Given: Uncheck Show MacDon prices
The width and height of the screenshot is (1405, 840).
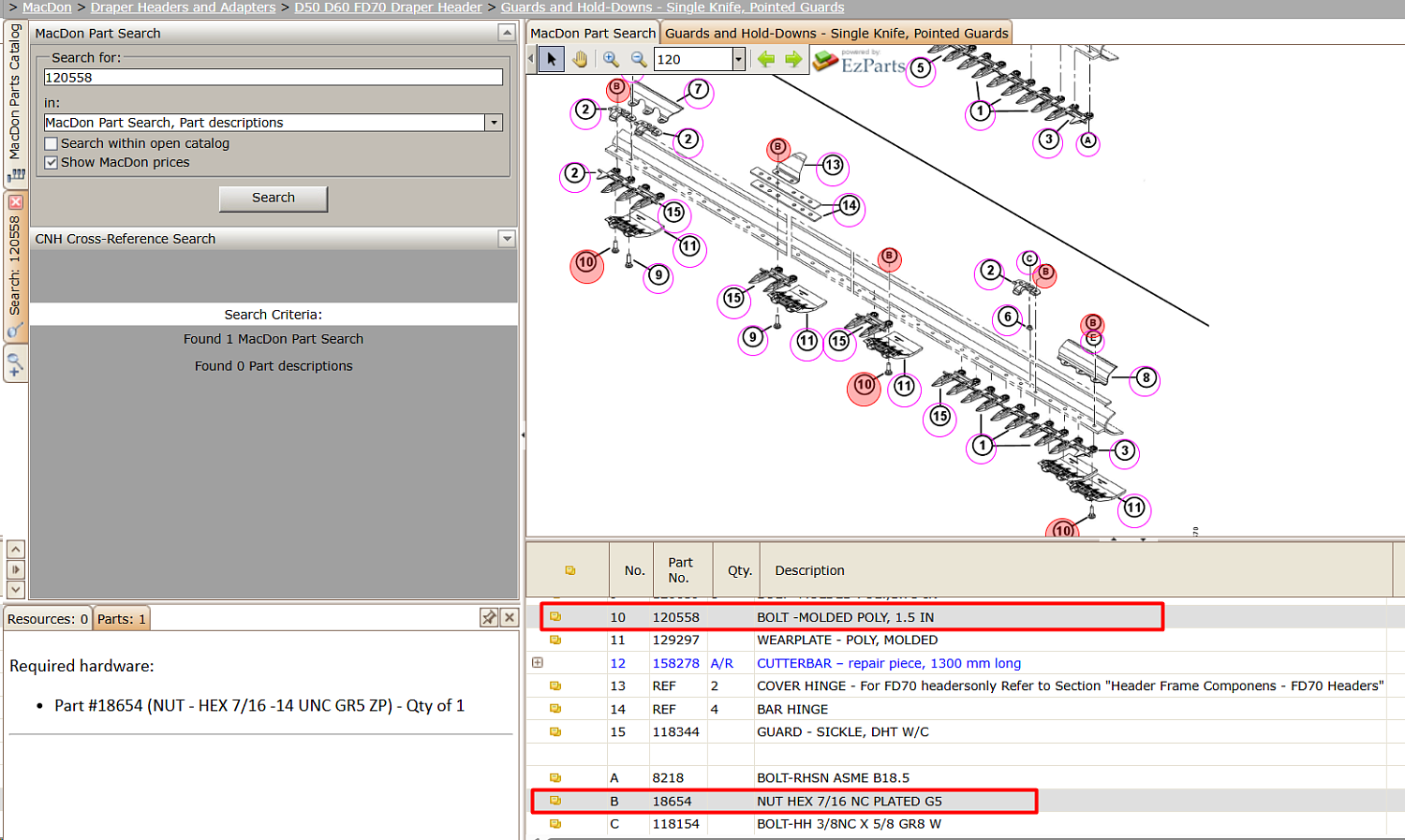Looking at the screenshot, I should 52,162.
